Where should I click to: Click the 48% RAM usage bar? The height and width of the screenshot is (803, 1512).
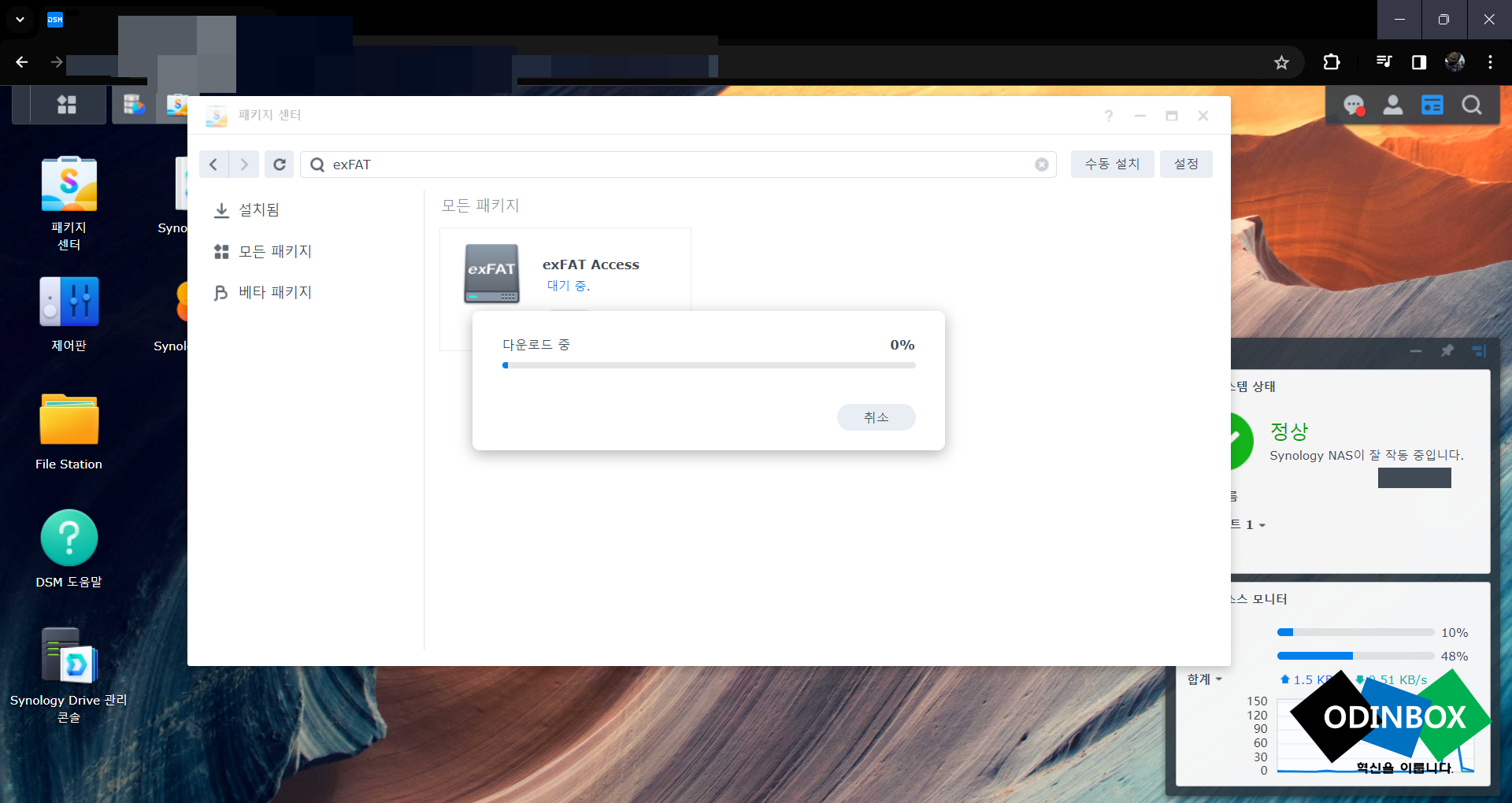tap(1355, 656)
